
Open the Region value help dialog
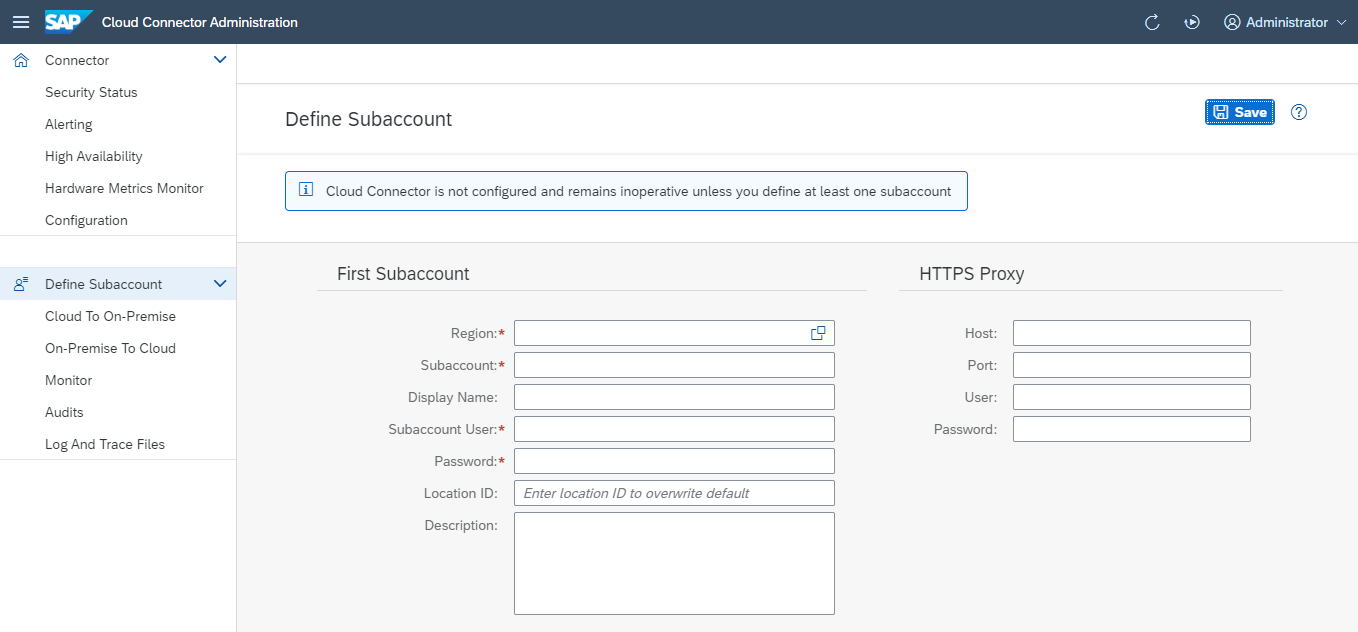pos(818,332)
